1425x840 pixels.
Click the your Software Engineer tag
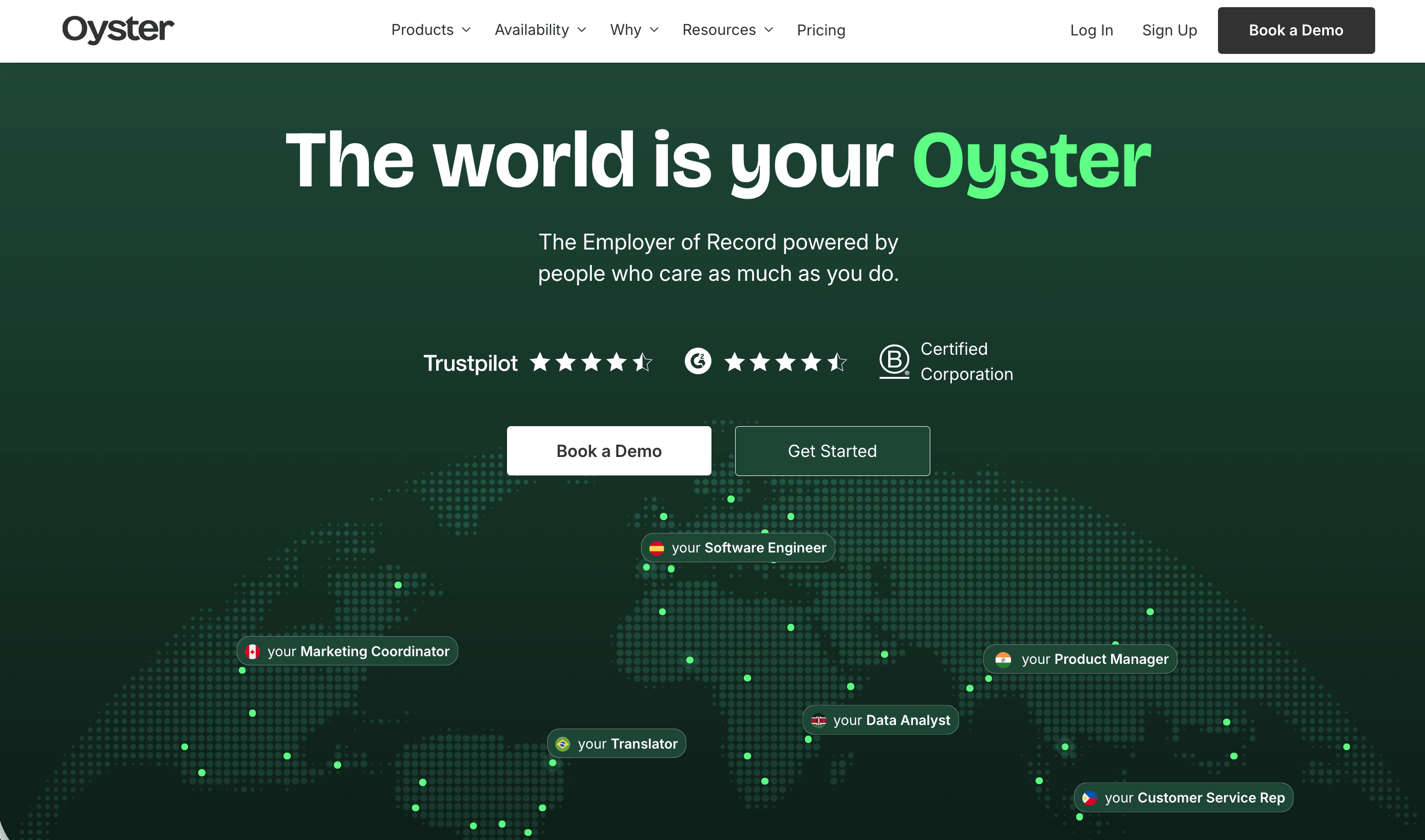point(738,547)
